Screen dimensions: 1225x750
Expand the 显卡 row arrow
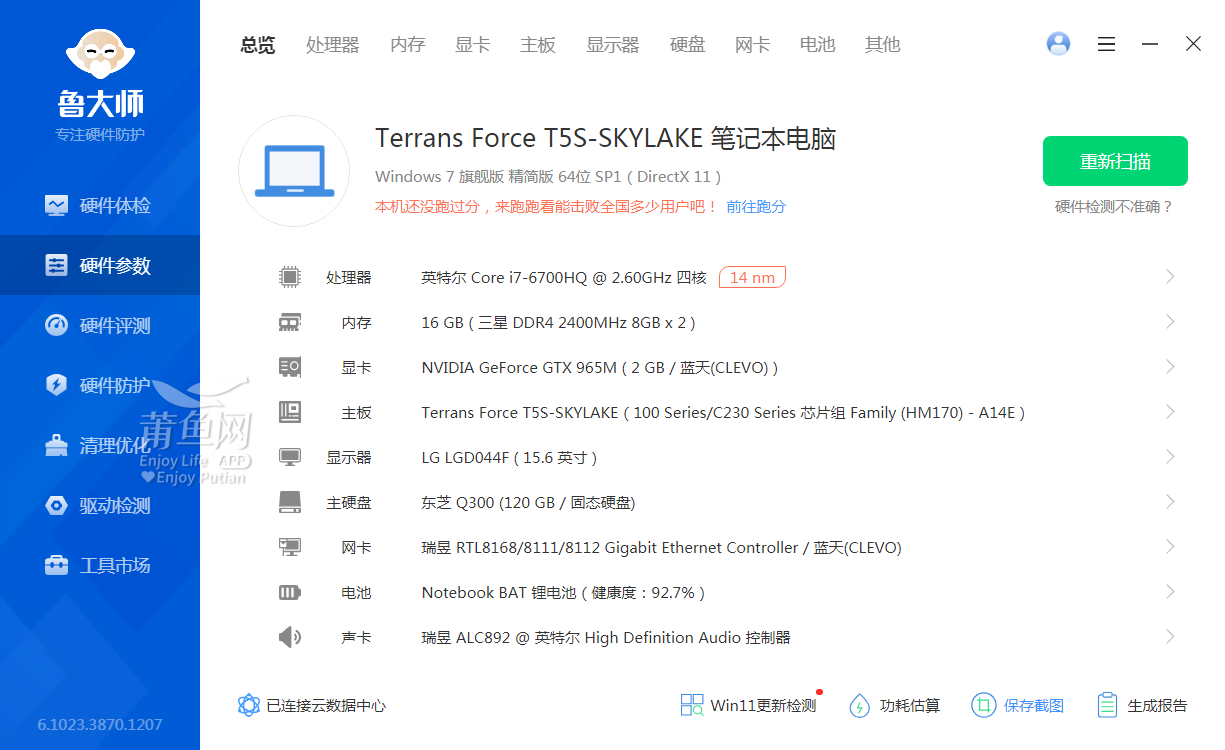pos(1170,367)
